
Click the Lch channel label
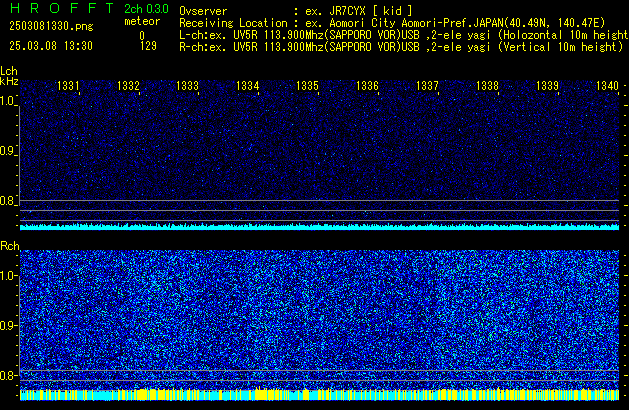[x=9, y=71]
